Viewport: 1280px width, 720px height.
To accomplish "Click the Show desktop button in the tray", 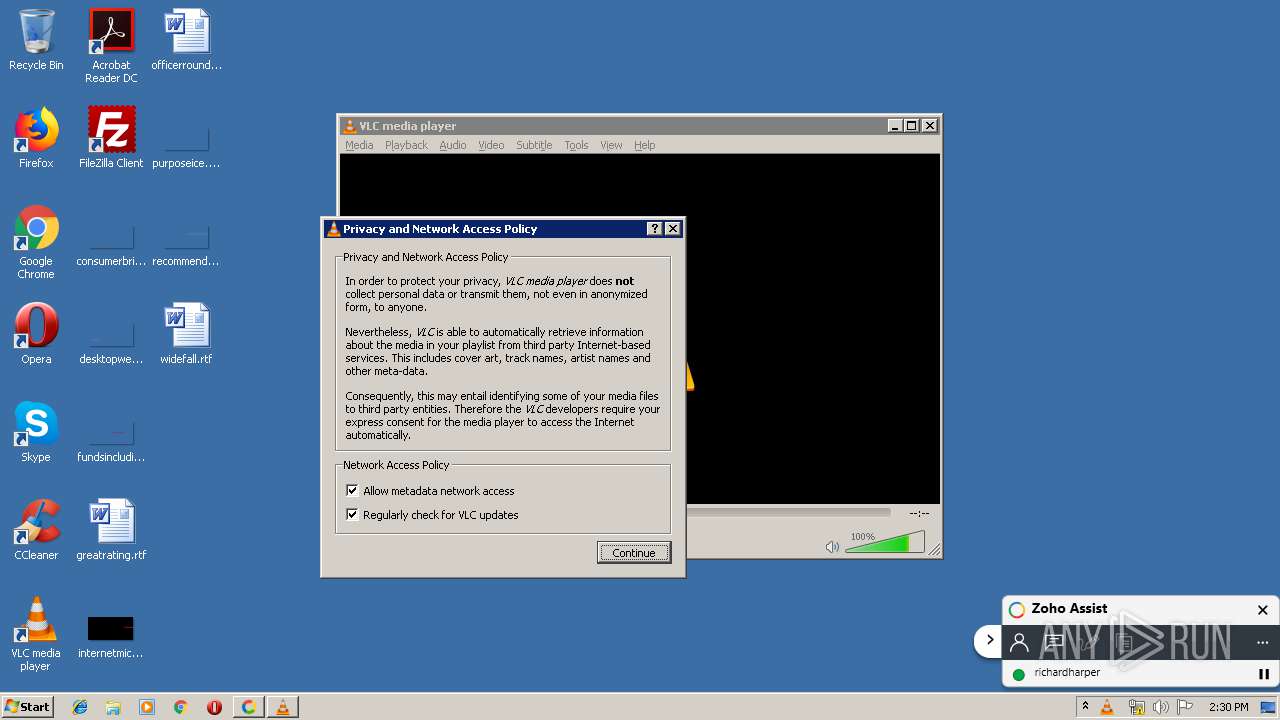I will coord(1269,707).
